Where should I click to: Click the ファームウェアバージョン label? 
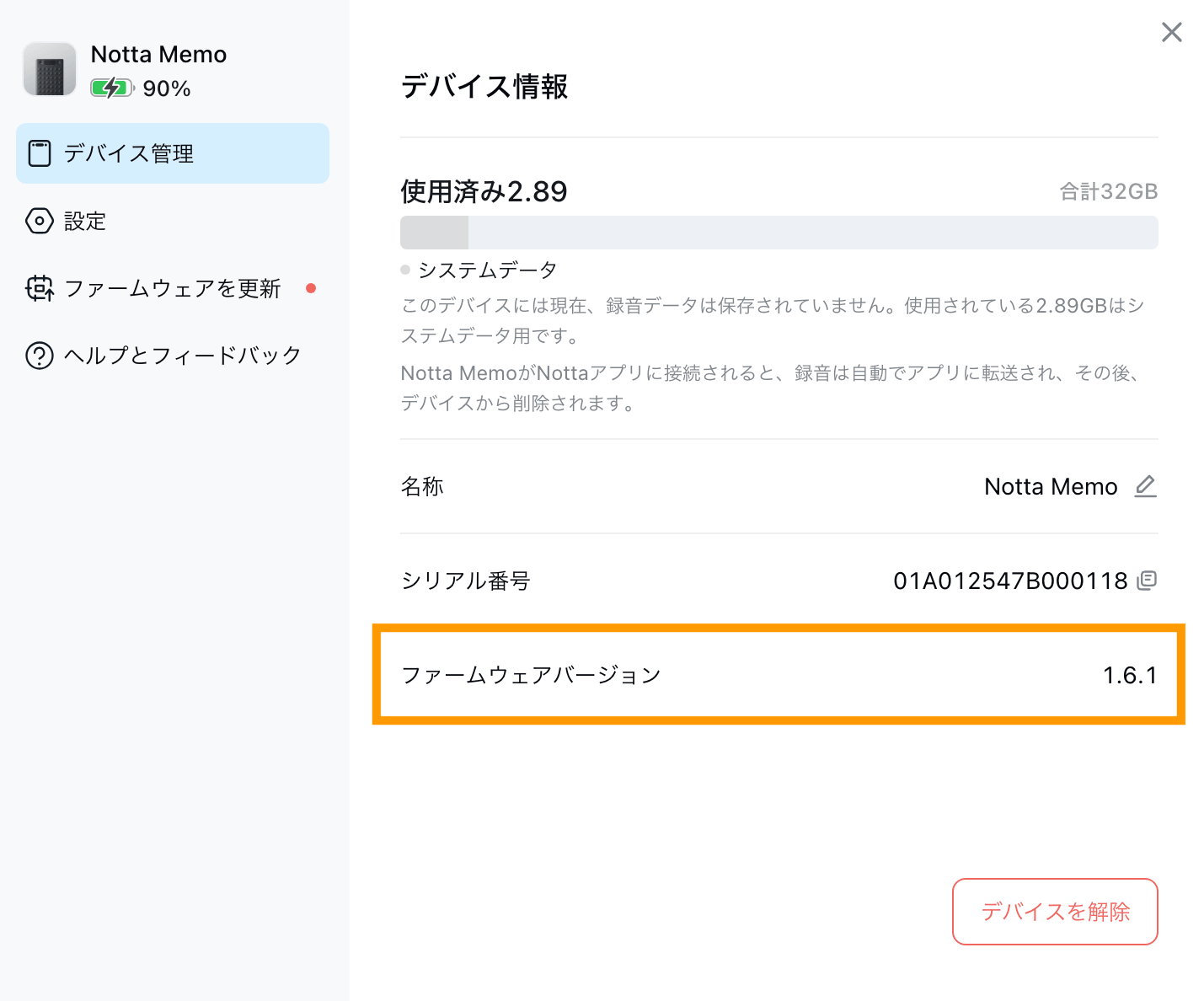click(531, 675)
